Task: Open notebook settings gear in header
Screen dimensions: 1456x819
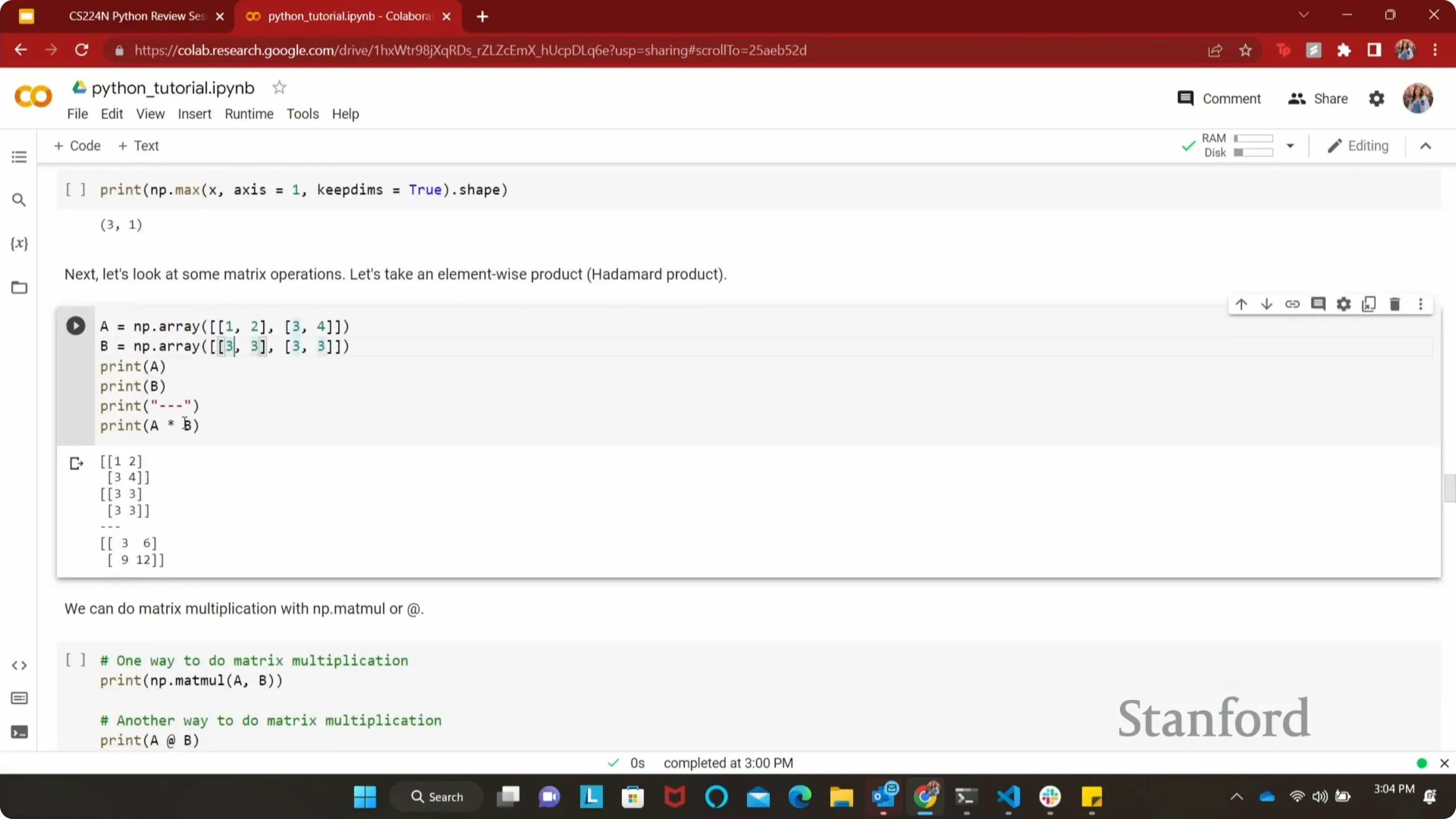Action: pyautogui.click(x=1377, y=99)
